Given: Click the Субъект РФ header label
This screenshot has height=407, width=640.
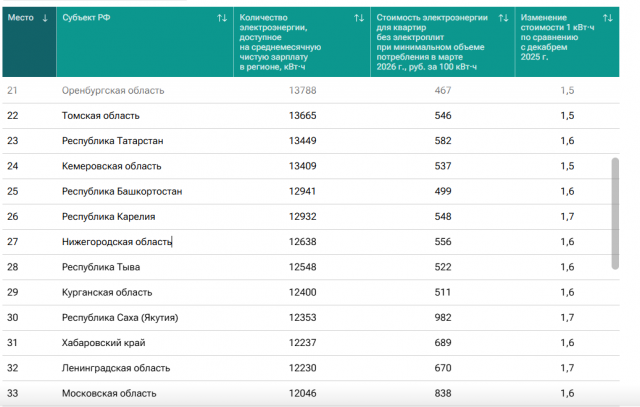Looking at the screenshot, I should pyautogui.click(x=86, y=18).
